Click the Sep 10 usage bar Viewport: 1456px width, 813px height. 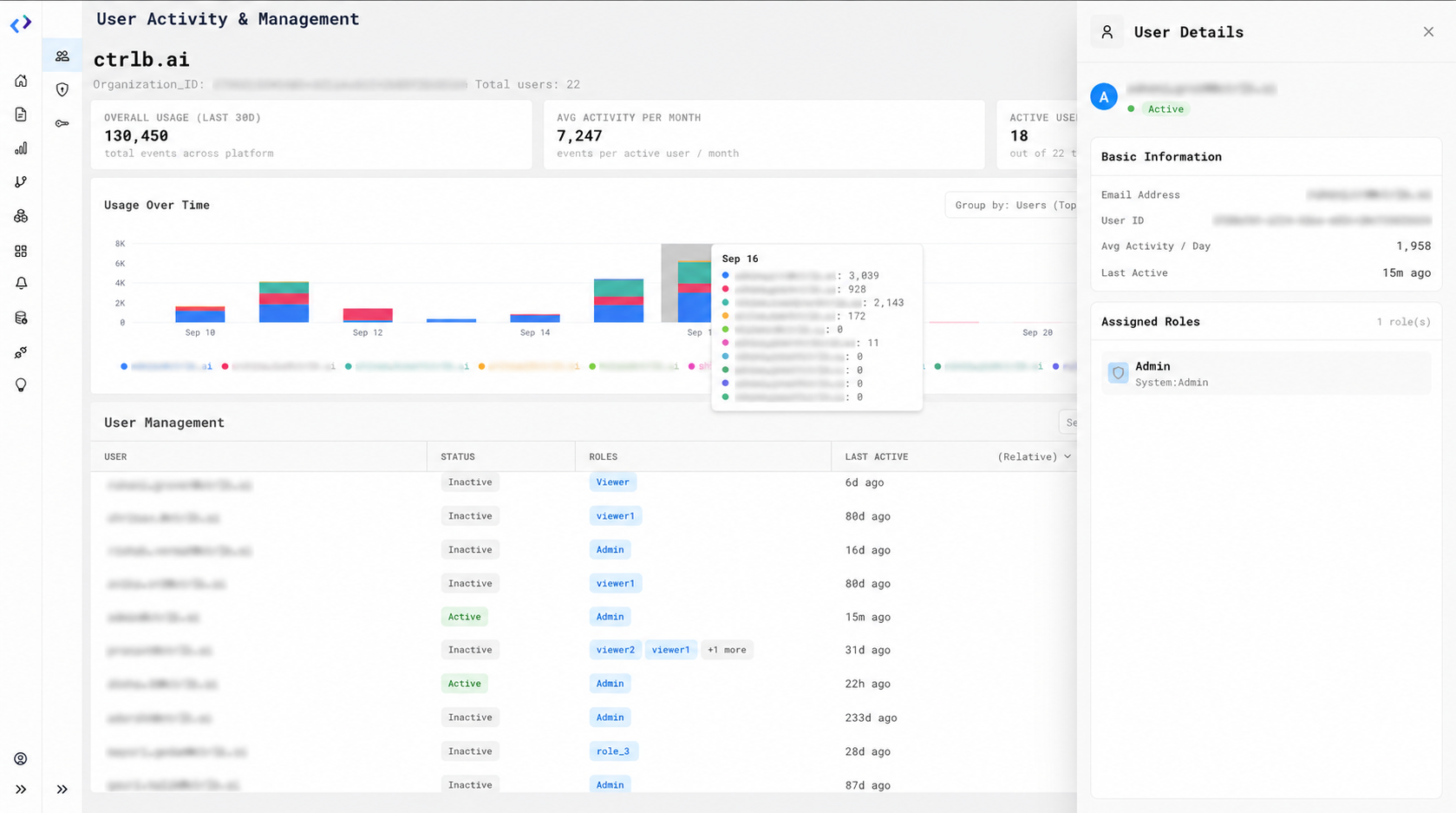pyautogui.click(x=200, y=314)
